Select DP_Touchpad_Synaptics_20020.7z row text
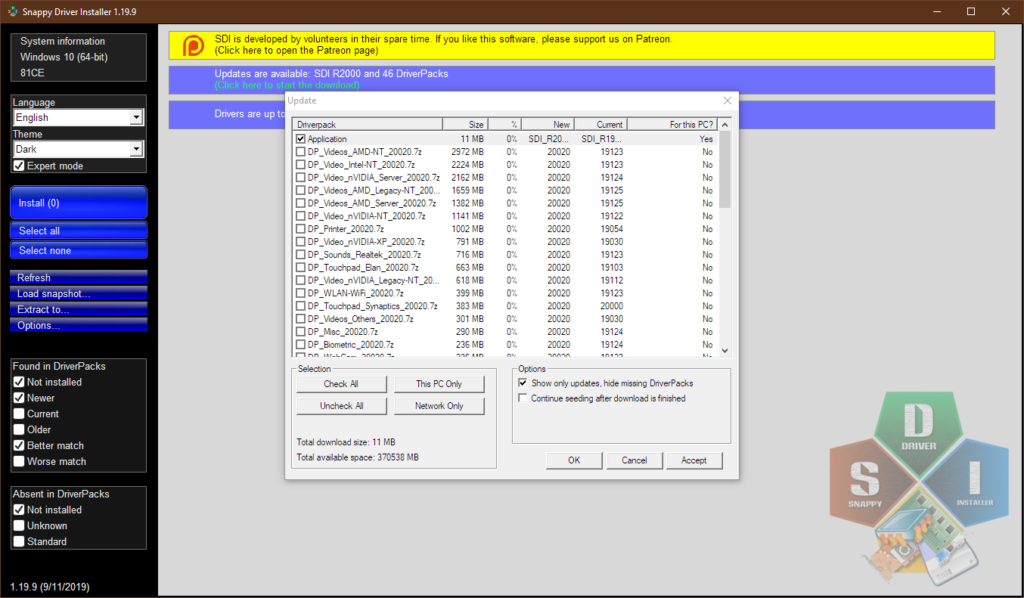1024x598 pixels. (x=372, y=306)
